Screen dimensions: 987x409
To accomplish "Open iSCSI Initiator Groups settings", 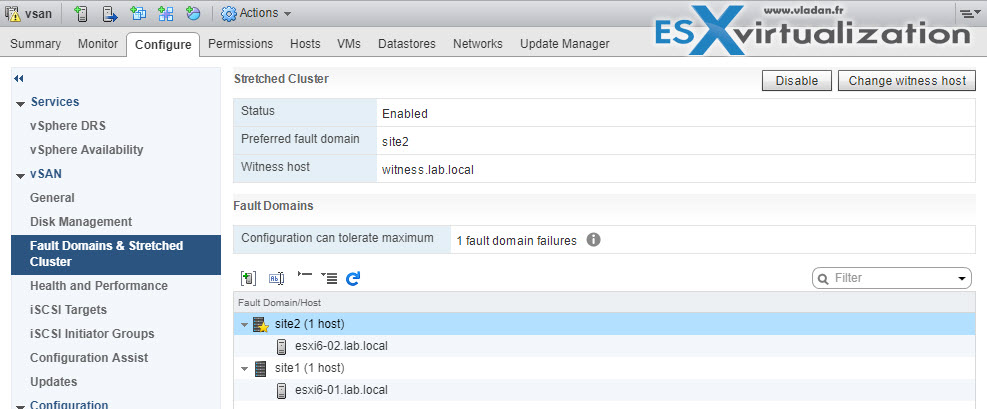I will click(x=92, y=333).
